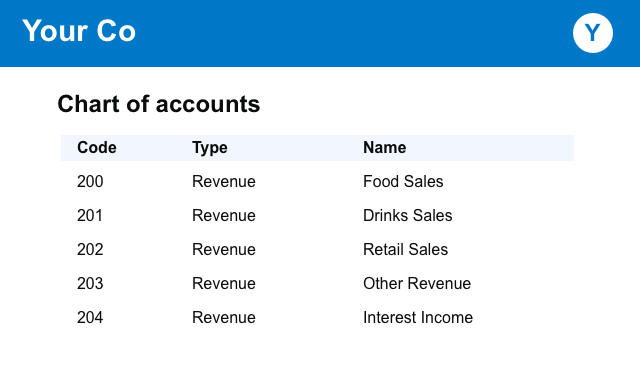Click the Your Co organization name

[79, 31]
